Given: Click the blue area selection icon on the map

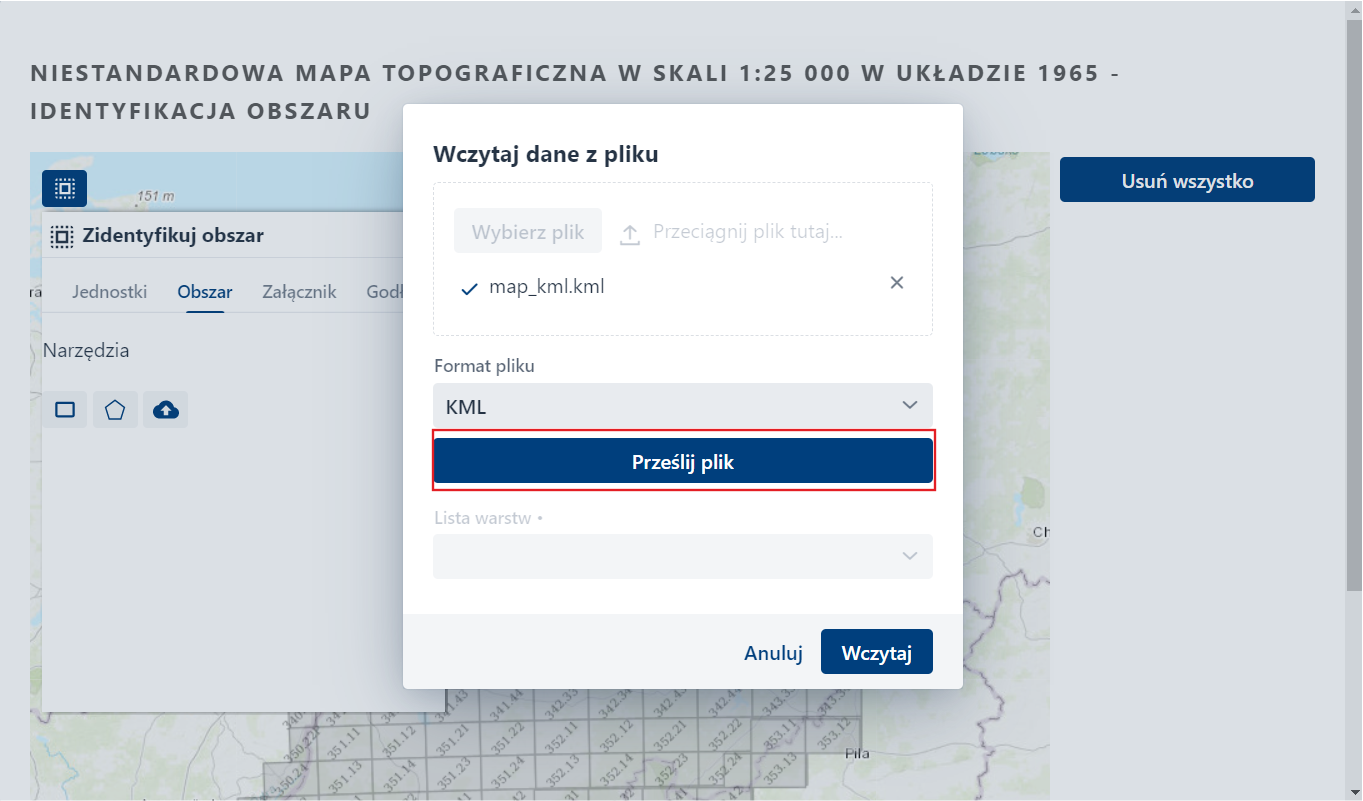Looking at the screenshot, I should click(x=64, y=188).
